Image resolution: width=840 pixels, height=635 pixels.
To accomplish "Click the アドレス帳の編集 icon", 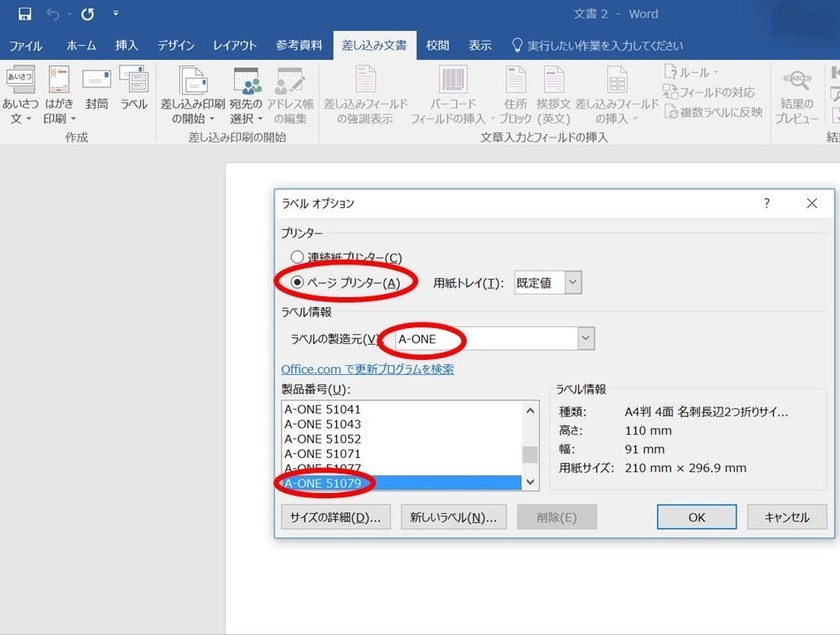I will [x=290, y=80].
